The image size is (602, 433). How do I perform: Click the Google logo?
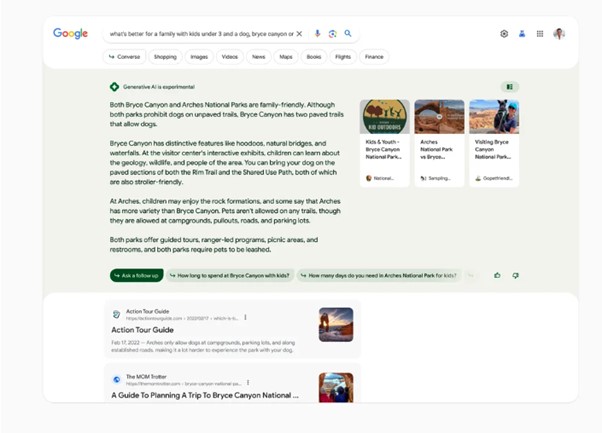tap(70, 33)
